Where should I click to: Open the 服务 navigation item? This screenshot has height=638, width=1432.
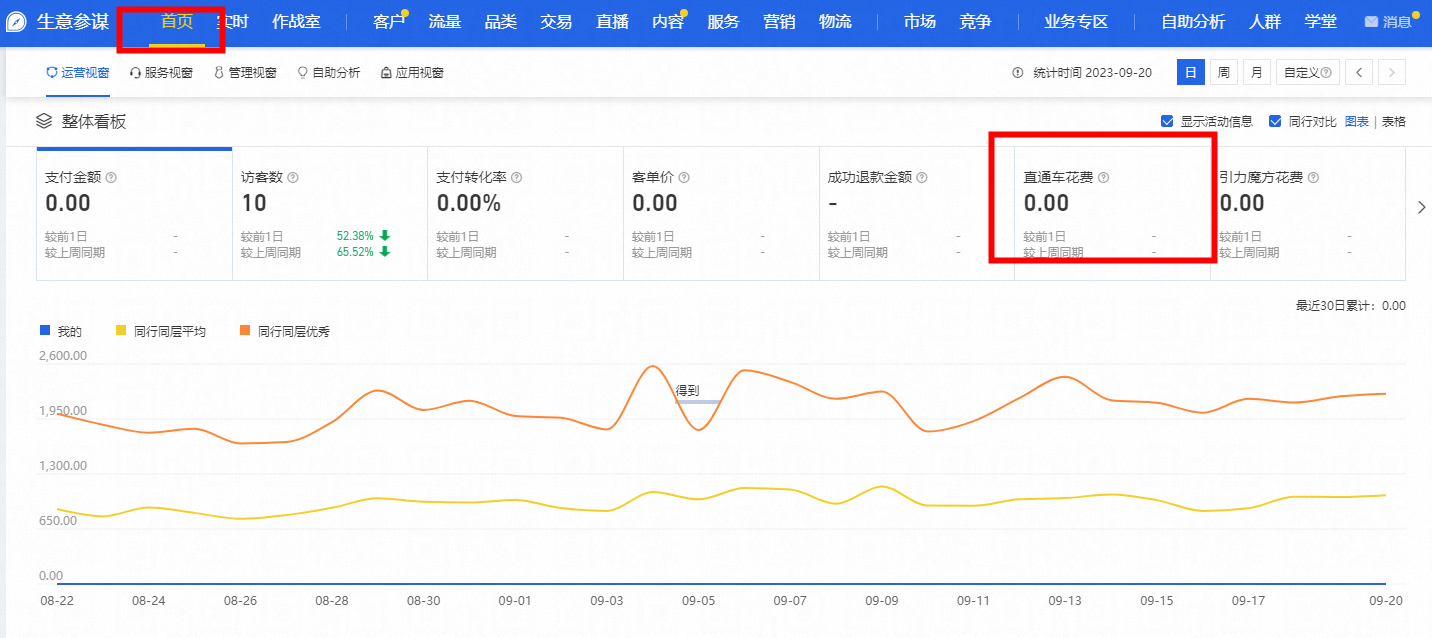pos(723,21)
